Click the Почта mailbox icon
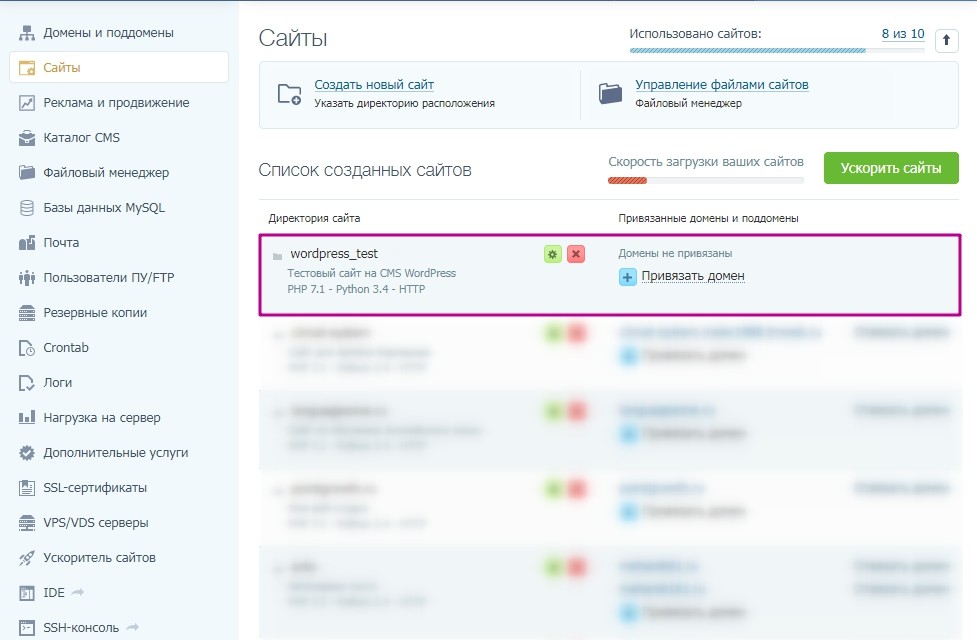Viewport: 977px width, 640px height. 27,242
